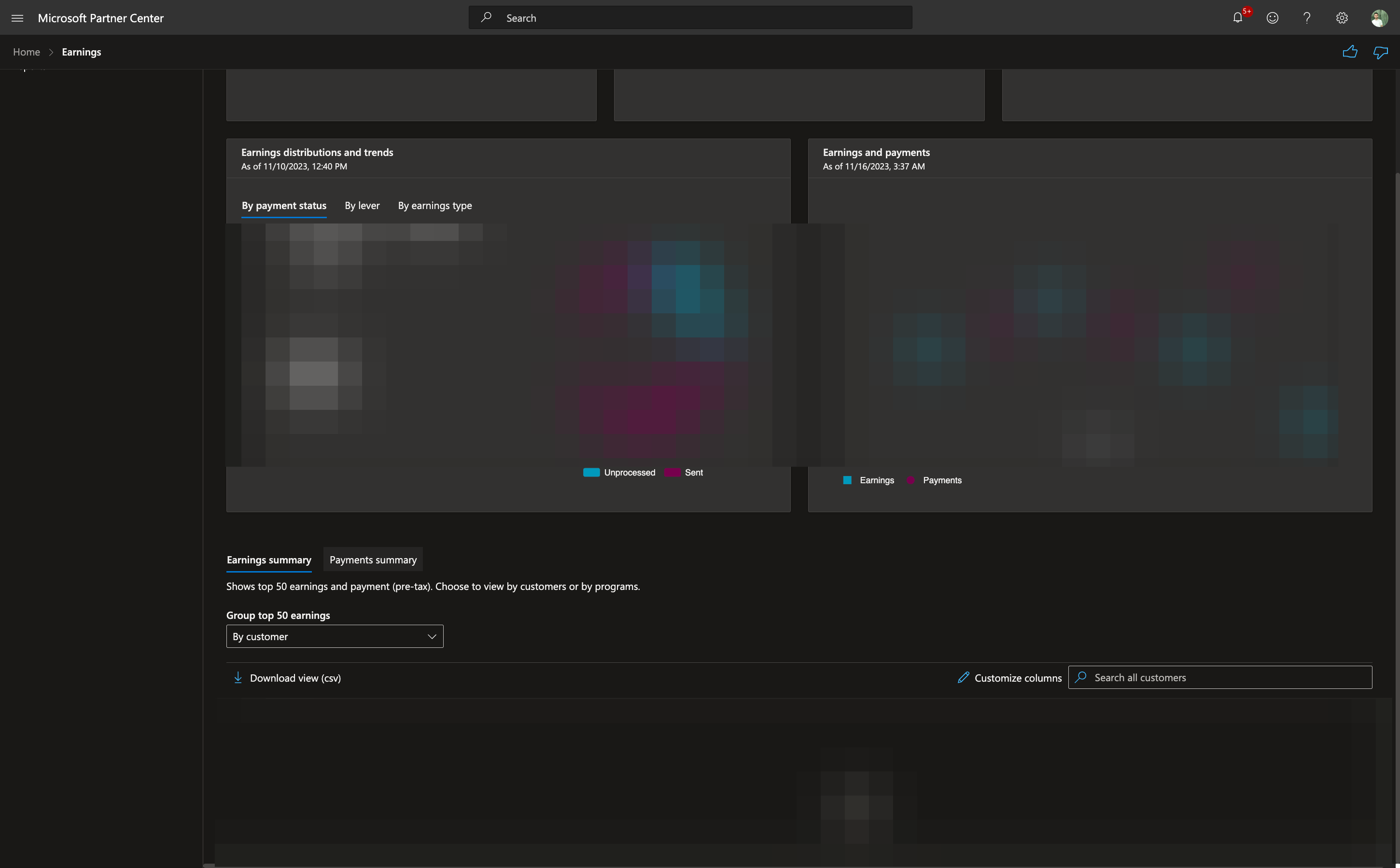
Task: Click 'As of 11/10/2023, 12:40 PM' text
Action: point(294,167)
